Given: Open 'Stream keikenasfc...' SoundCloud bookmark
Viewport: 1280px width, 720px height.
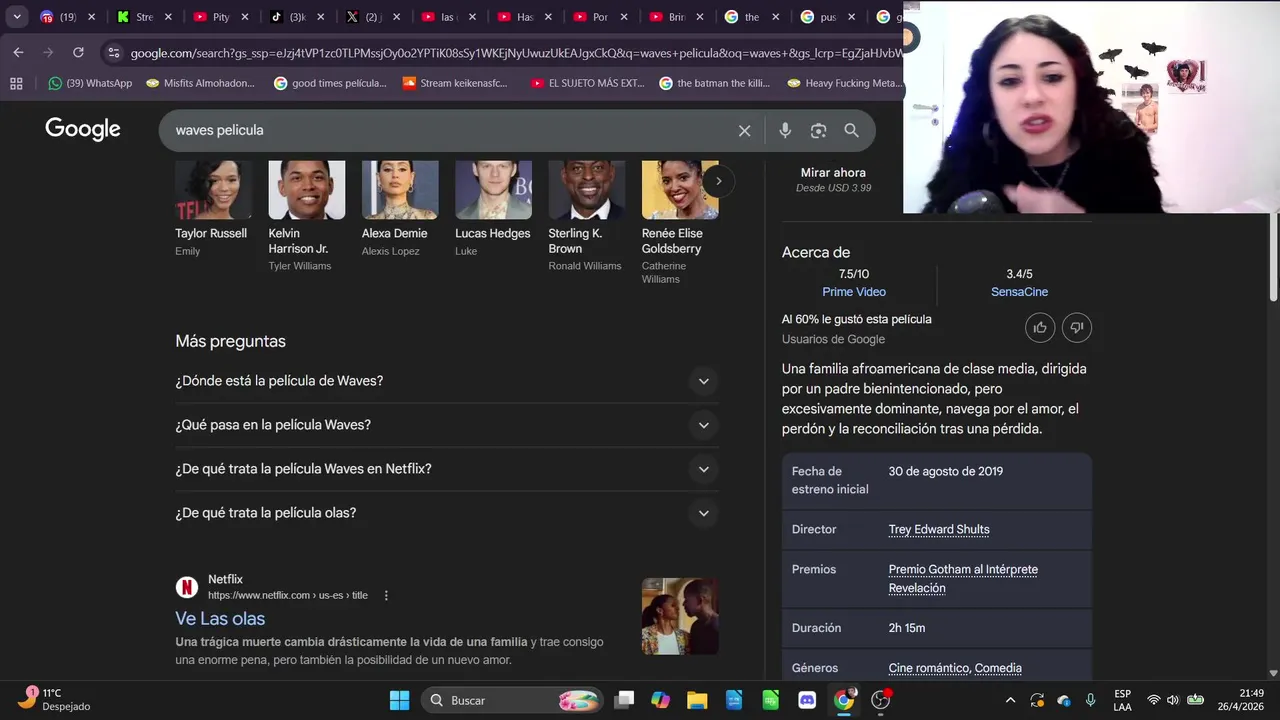Looking at the screenshot, I should 455,83.
